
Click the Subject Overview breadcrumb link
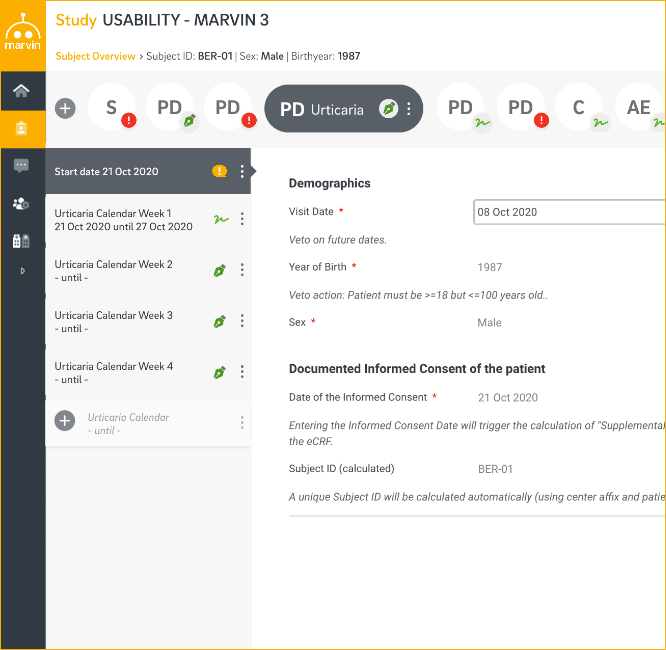95,57
